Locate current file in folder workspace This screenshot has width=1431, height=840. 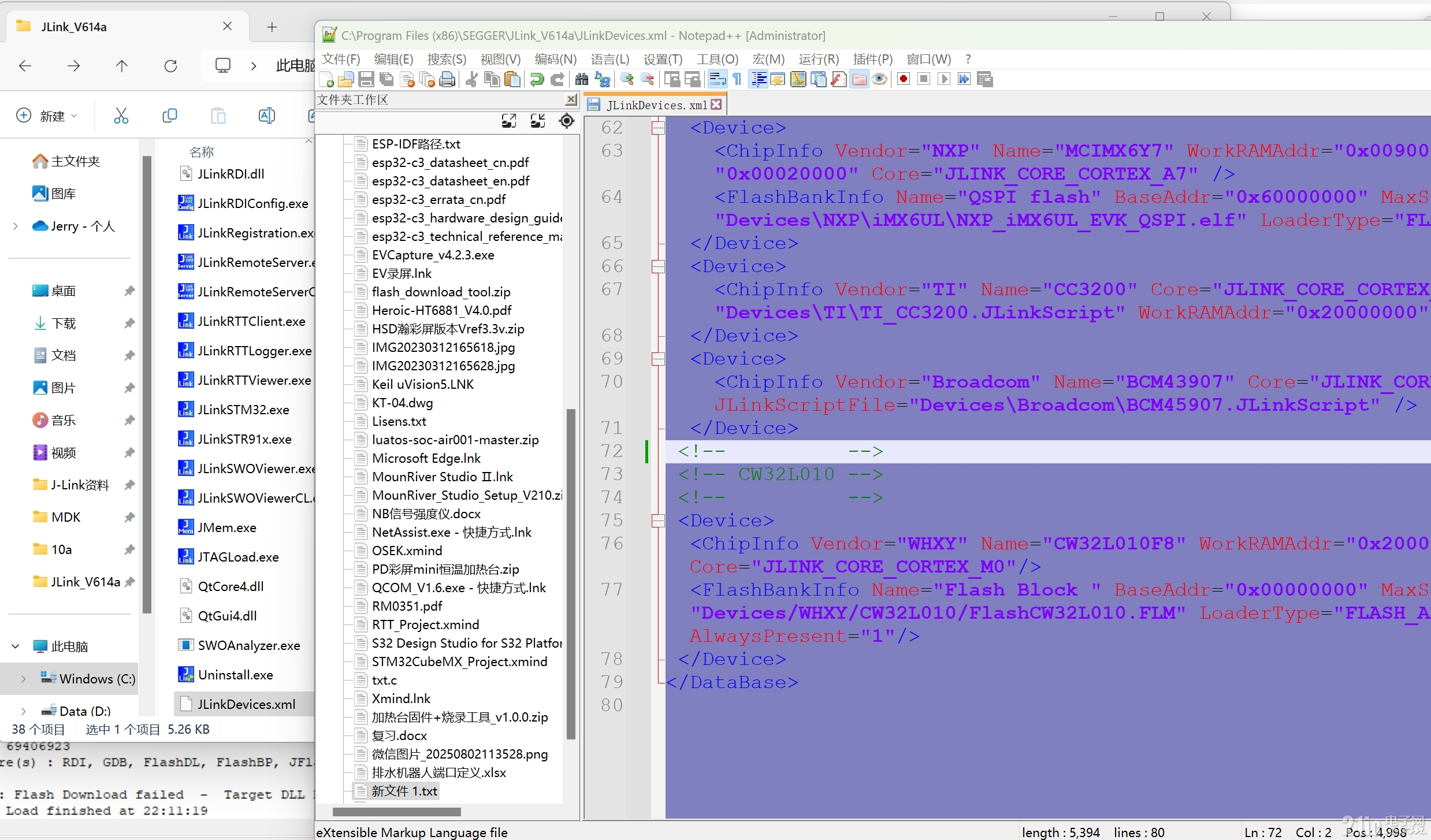click(x=567, y=121)
